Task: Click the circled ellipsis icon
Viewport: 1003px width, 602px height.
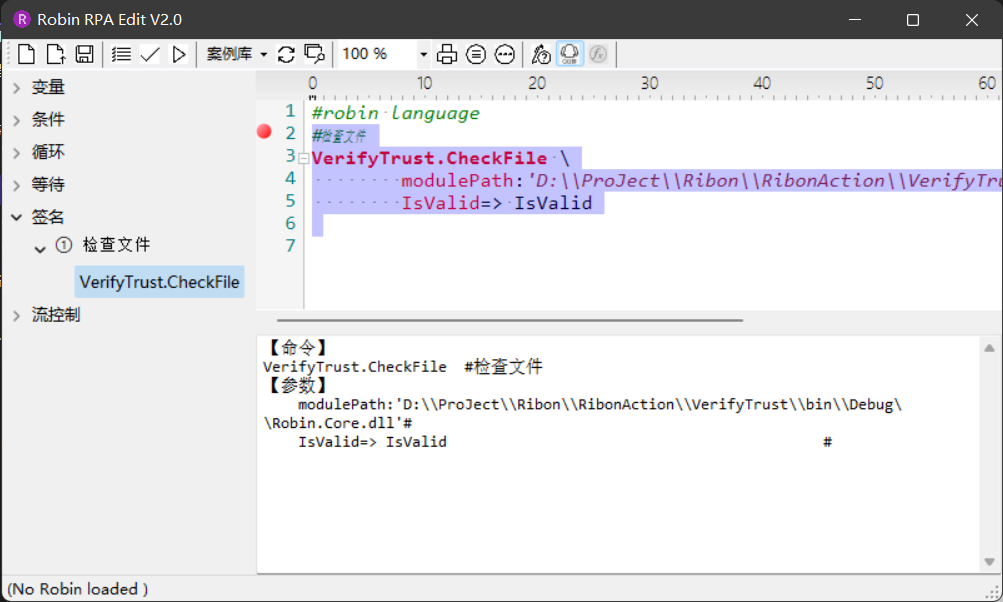Action: coord(505,54)
